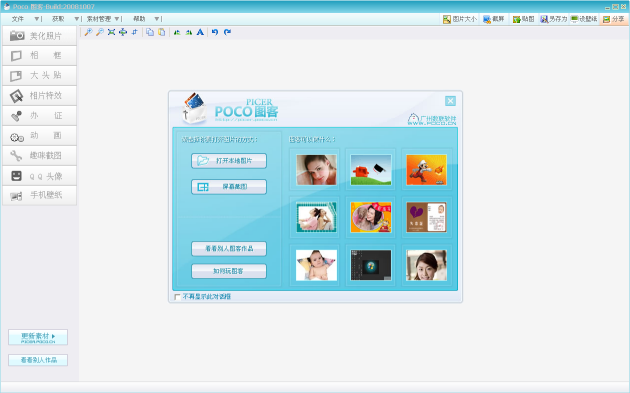Click the 分享 share toolbar button
The width and height of the screenshot is (630, 393).
click(x=614, y=19)
